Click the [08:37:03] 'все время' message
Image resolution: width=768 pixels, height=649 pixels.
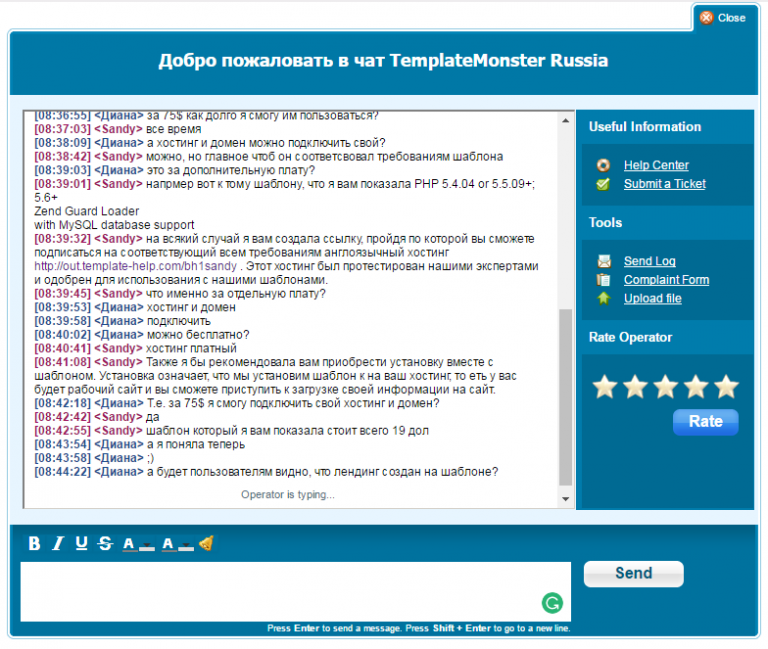click(118, 129)
